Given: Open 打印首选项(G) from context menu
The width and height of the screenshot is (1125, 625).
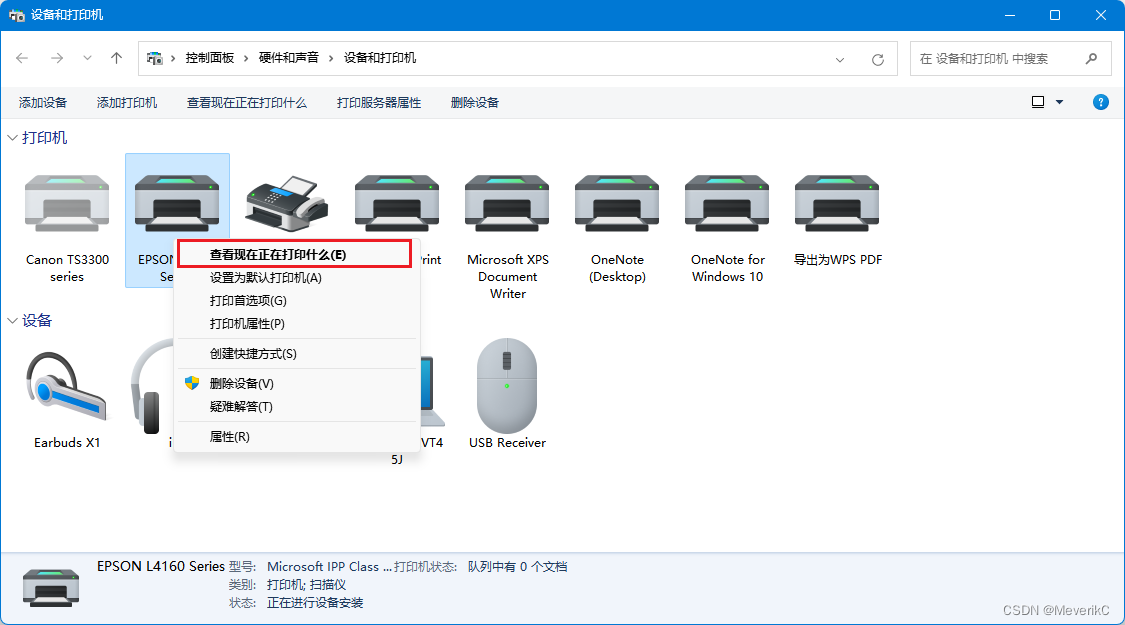Looking at the screenshot, I should [x=295, y=301].
